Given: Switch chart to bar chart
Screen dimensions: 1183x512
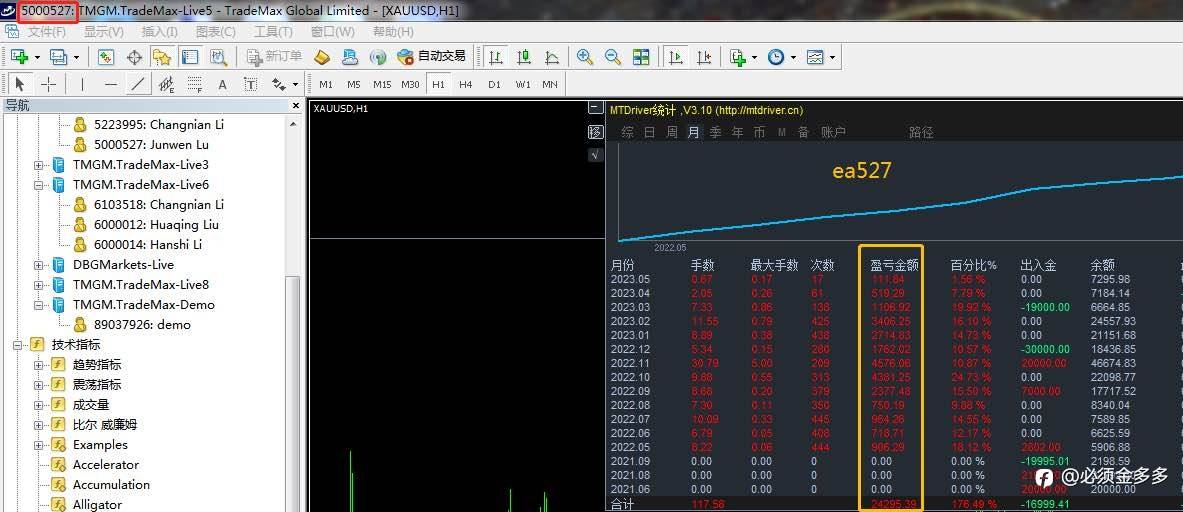Looking at the screenshot, I should 496,57.
